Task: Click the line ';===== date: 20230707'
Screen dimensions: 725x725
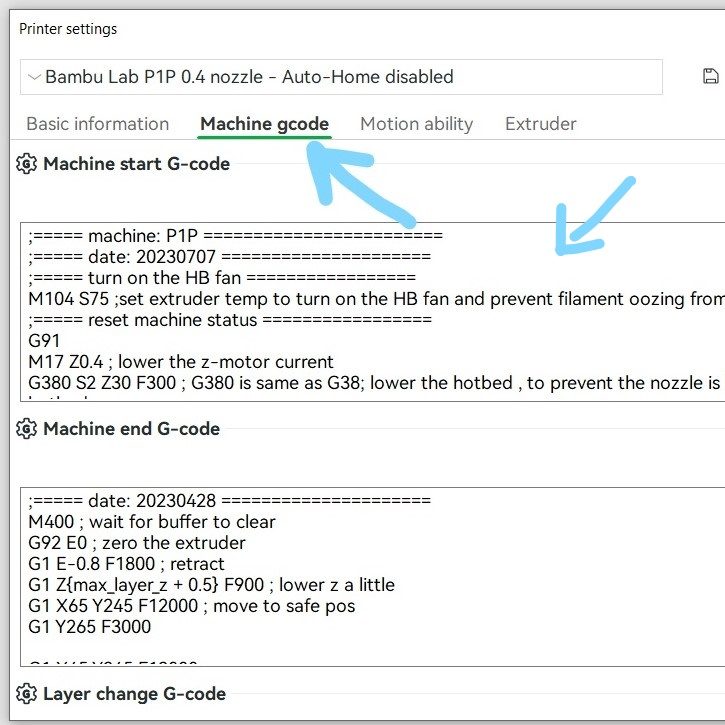Action: pos(229,257)
